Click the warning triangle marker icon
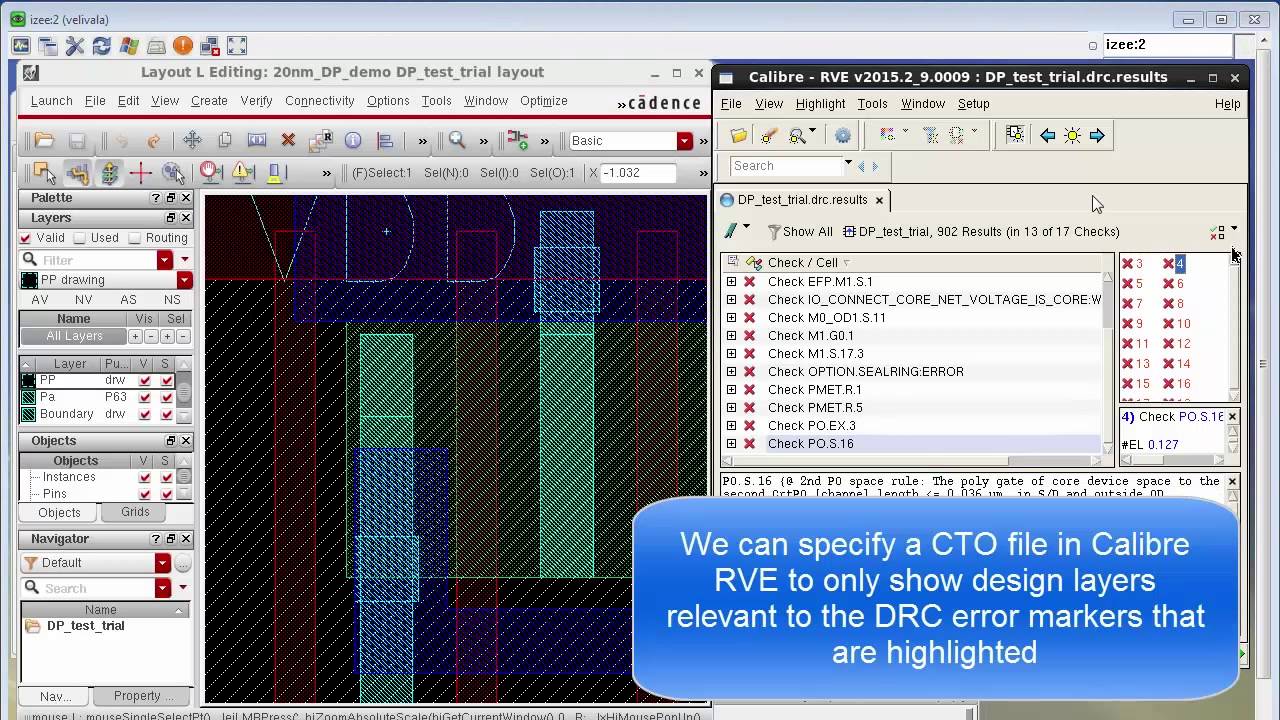Screen dimensions: 1280x720 point(243,172)
